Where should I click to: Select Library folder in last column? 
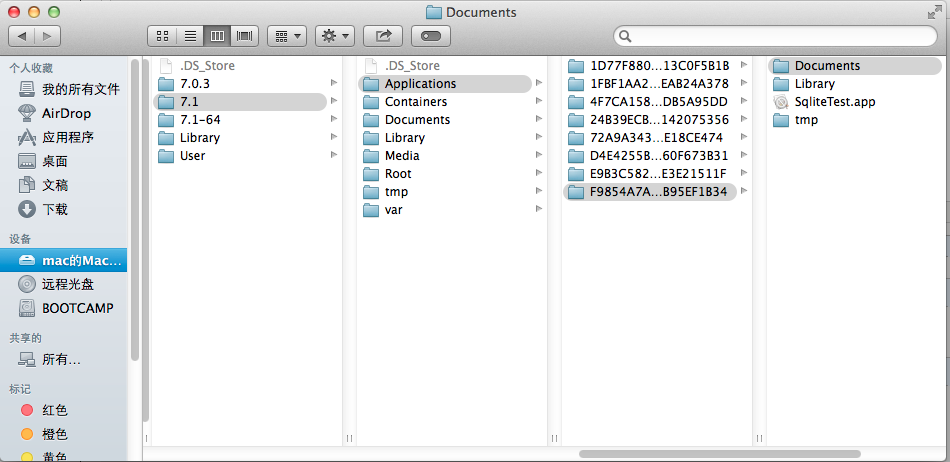pos(856,84)
